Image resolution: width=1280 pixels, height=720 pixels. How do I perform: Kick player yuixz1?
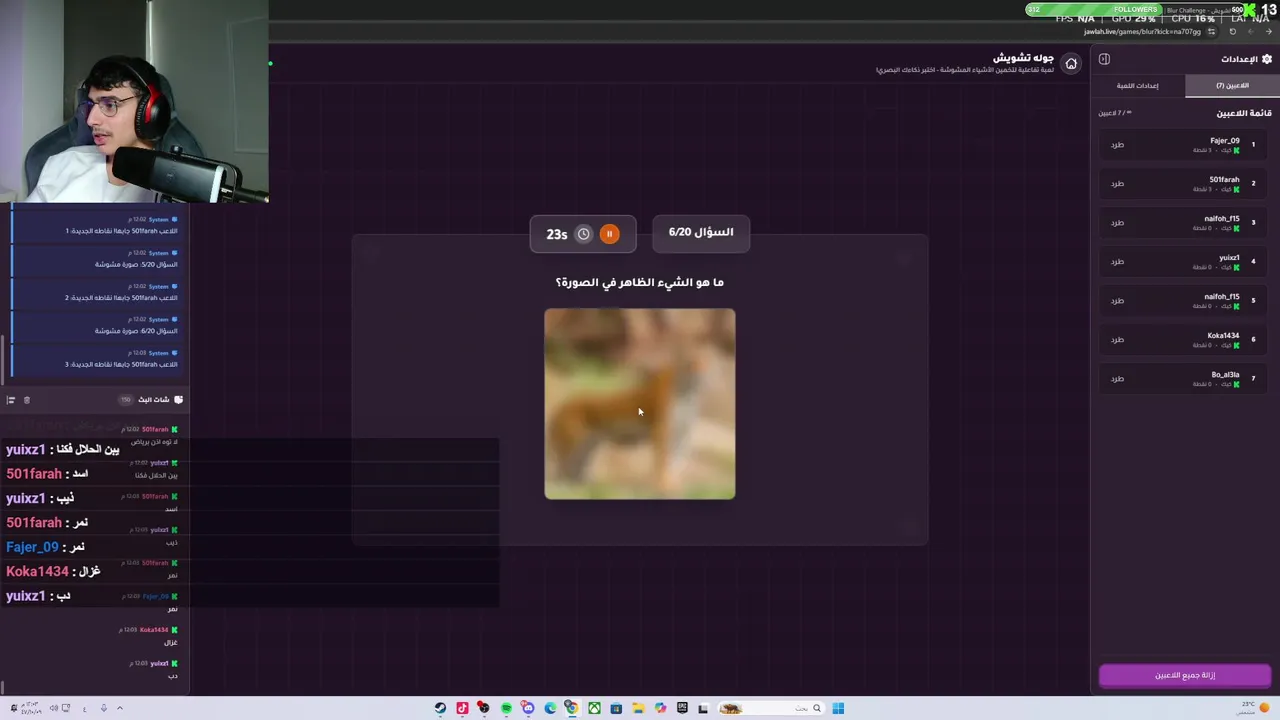tap(1117, 262)
